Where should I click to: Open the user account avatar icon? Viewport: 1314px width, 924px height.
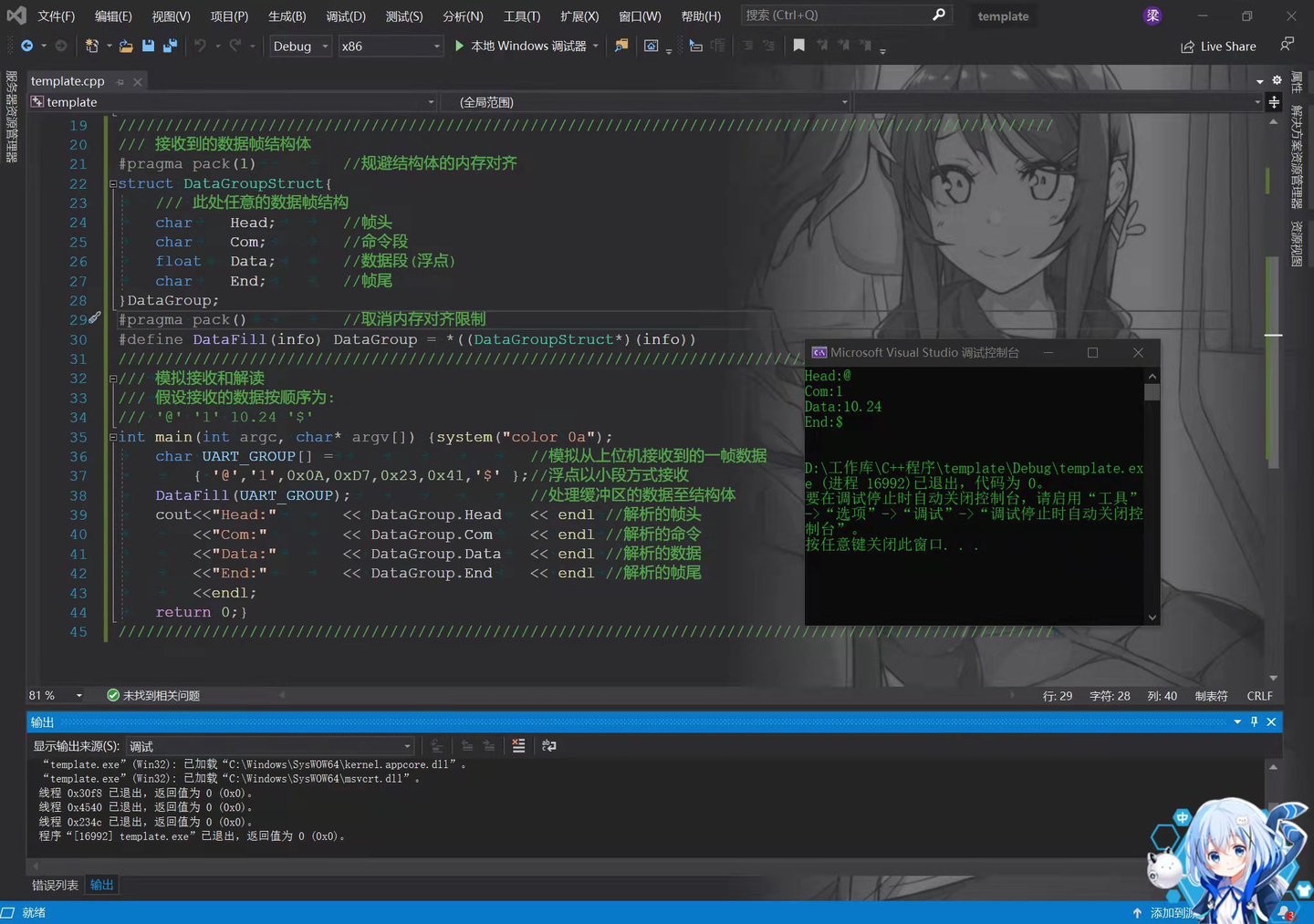(1152, 16)
